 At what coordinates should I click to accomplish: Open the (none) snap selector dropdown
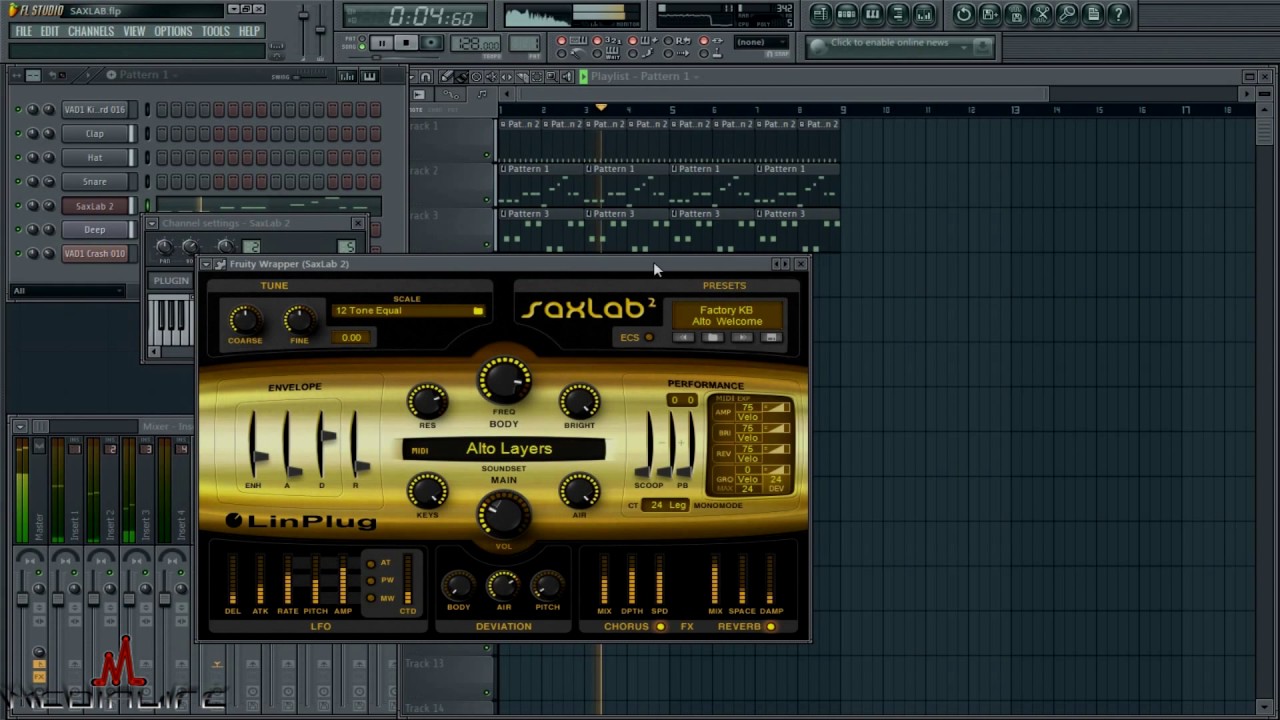point(763,43)
